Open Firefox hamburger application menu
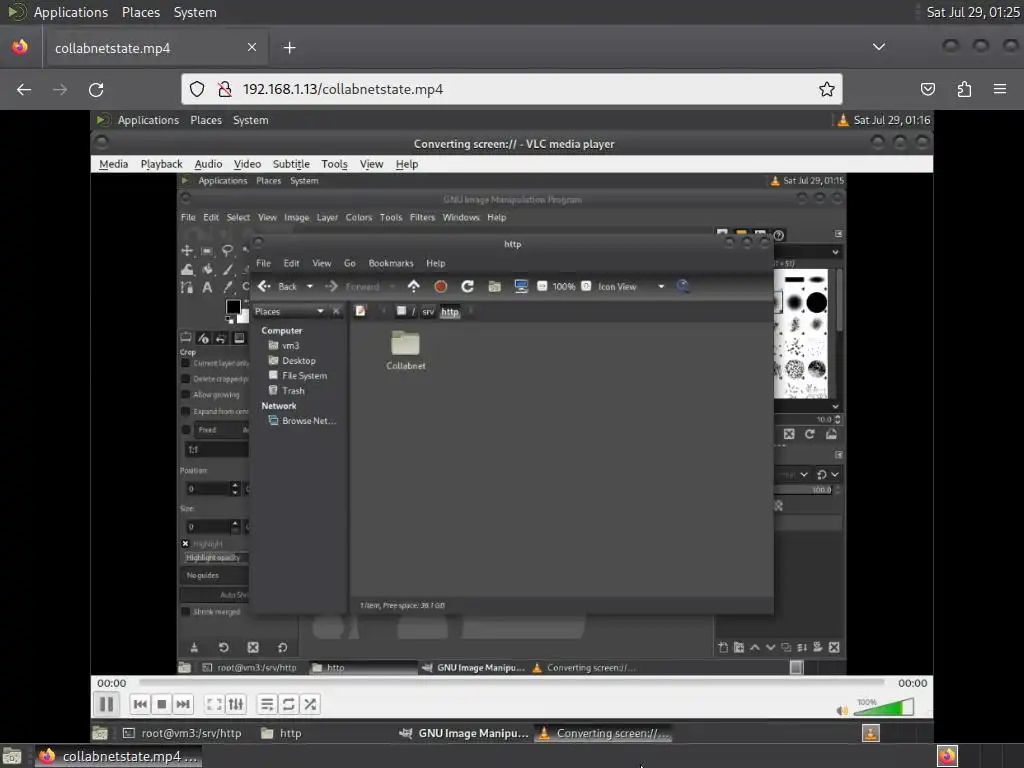This screenshot has height=768, width=1024. pos(1000,89)
